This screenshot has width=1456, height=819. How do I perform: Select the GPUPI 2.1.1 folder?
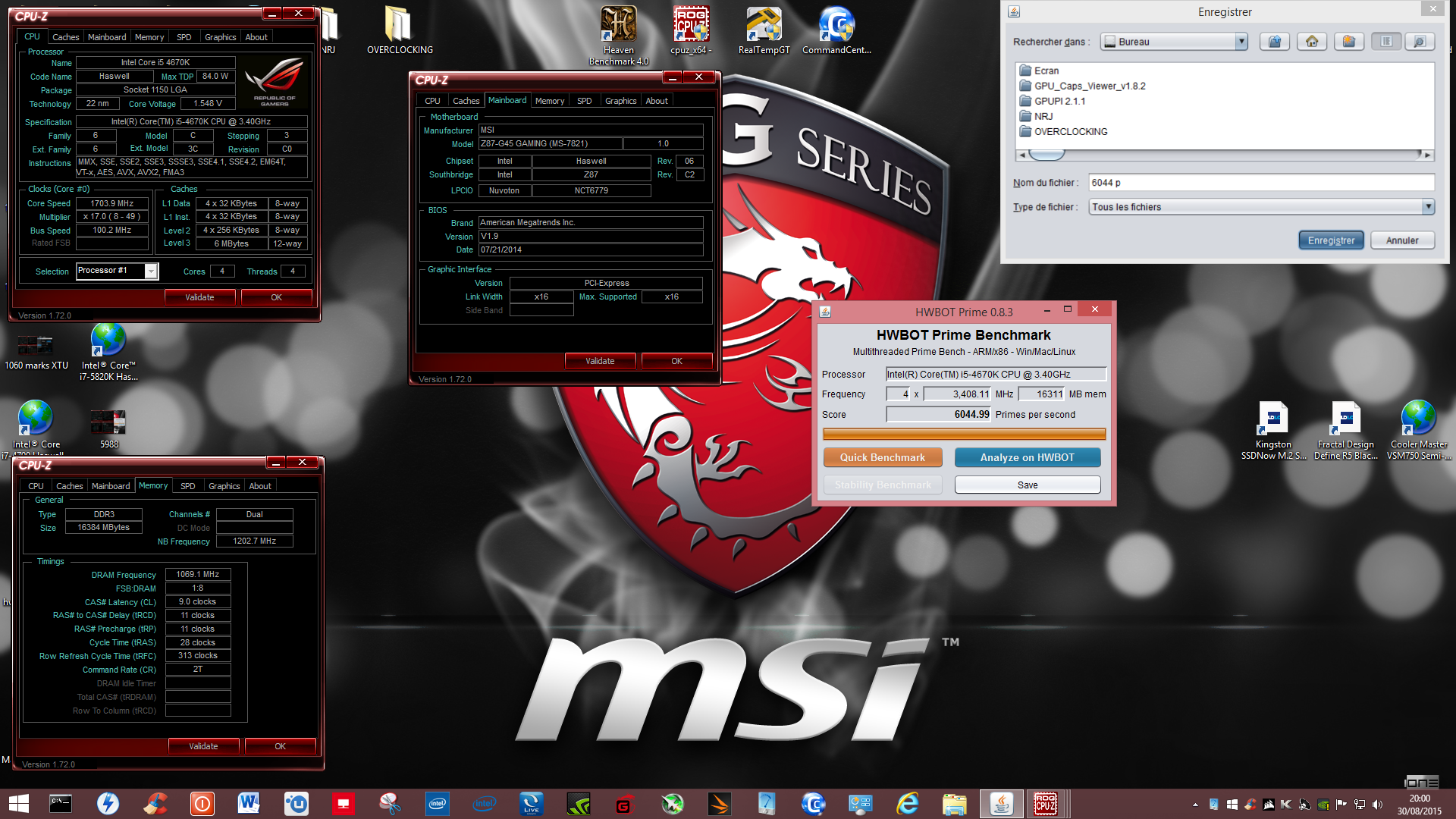pyautogui.click(x=1052, y=101)
